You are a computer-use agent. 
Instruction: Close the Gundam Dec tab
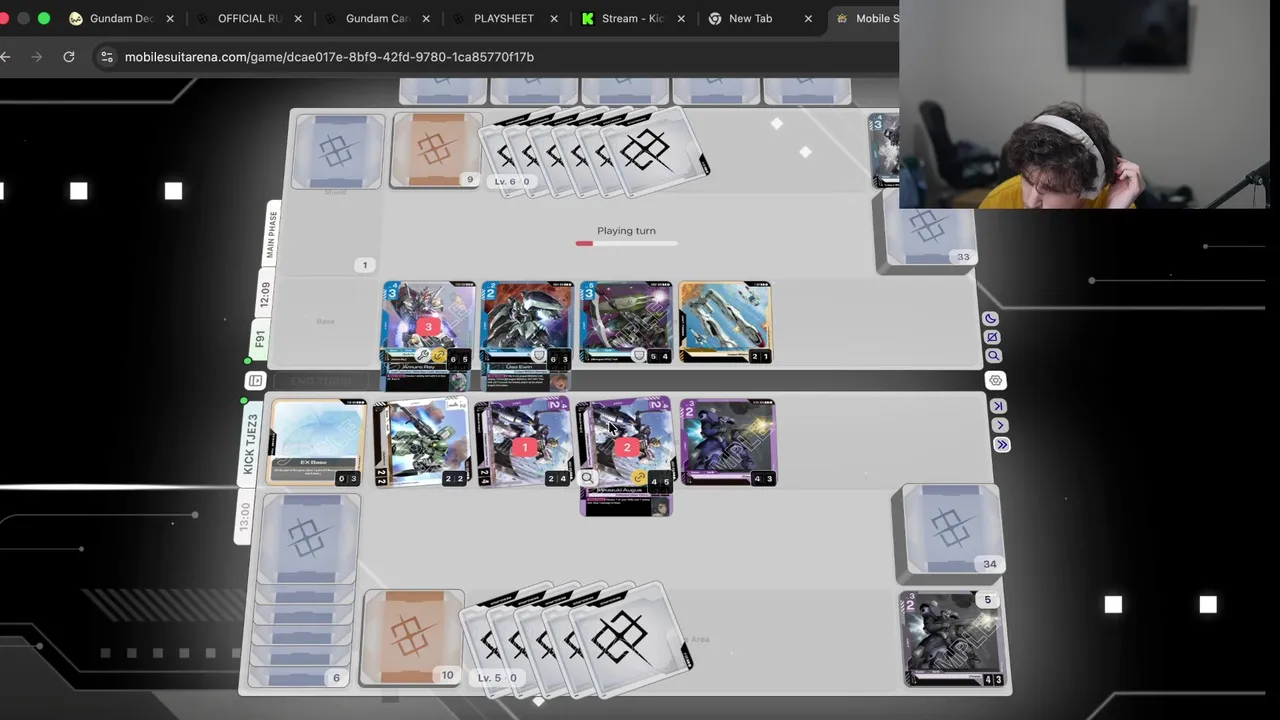point(170,18)
